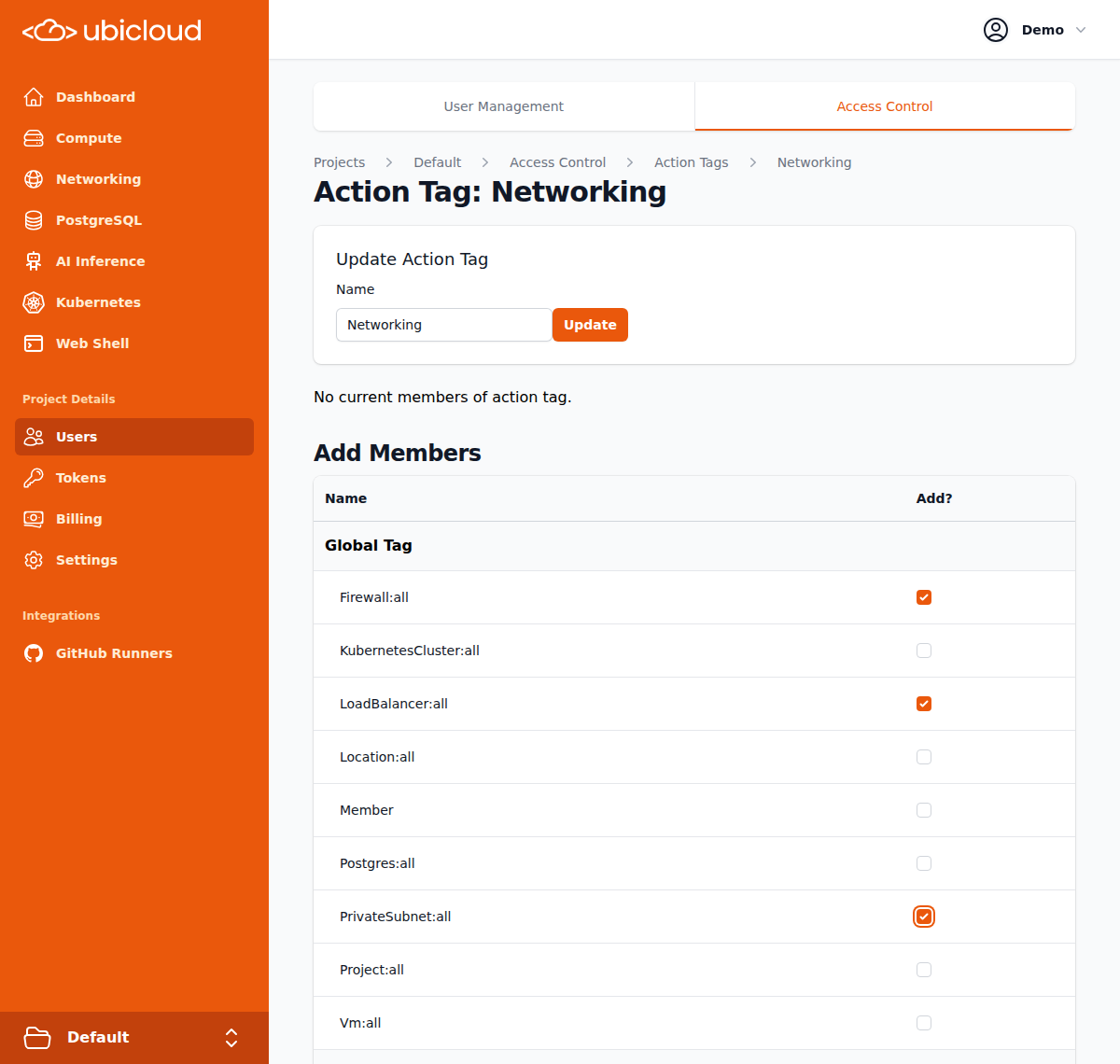Click the Postgres:all row label
This screenshot has height=1064, width=1120.
click(377, 863)
